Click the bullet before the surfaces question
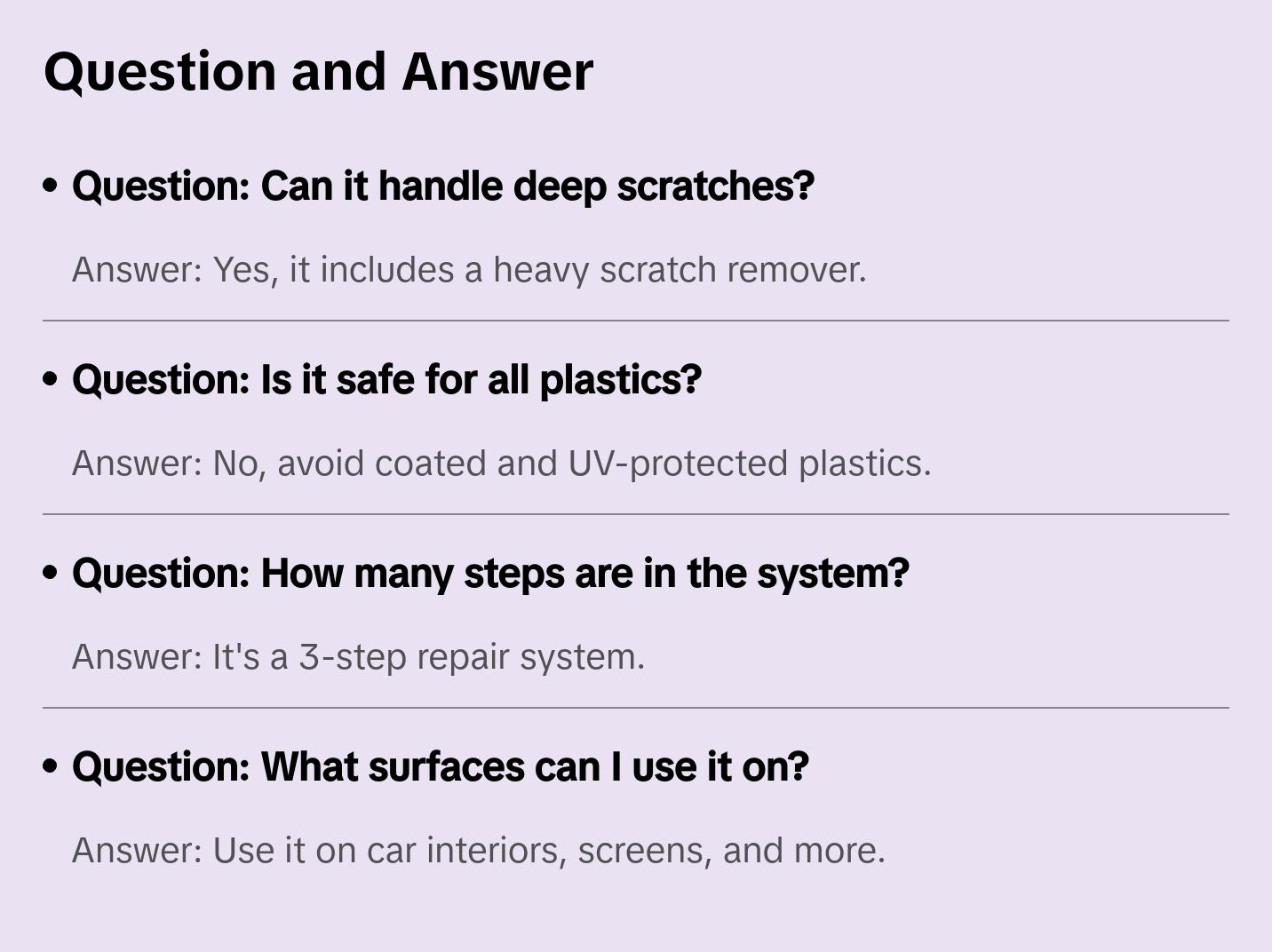The image size is (1272, 952). tap(51, 766)
